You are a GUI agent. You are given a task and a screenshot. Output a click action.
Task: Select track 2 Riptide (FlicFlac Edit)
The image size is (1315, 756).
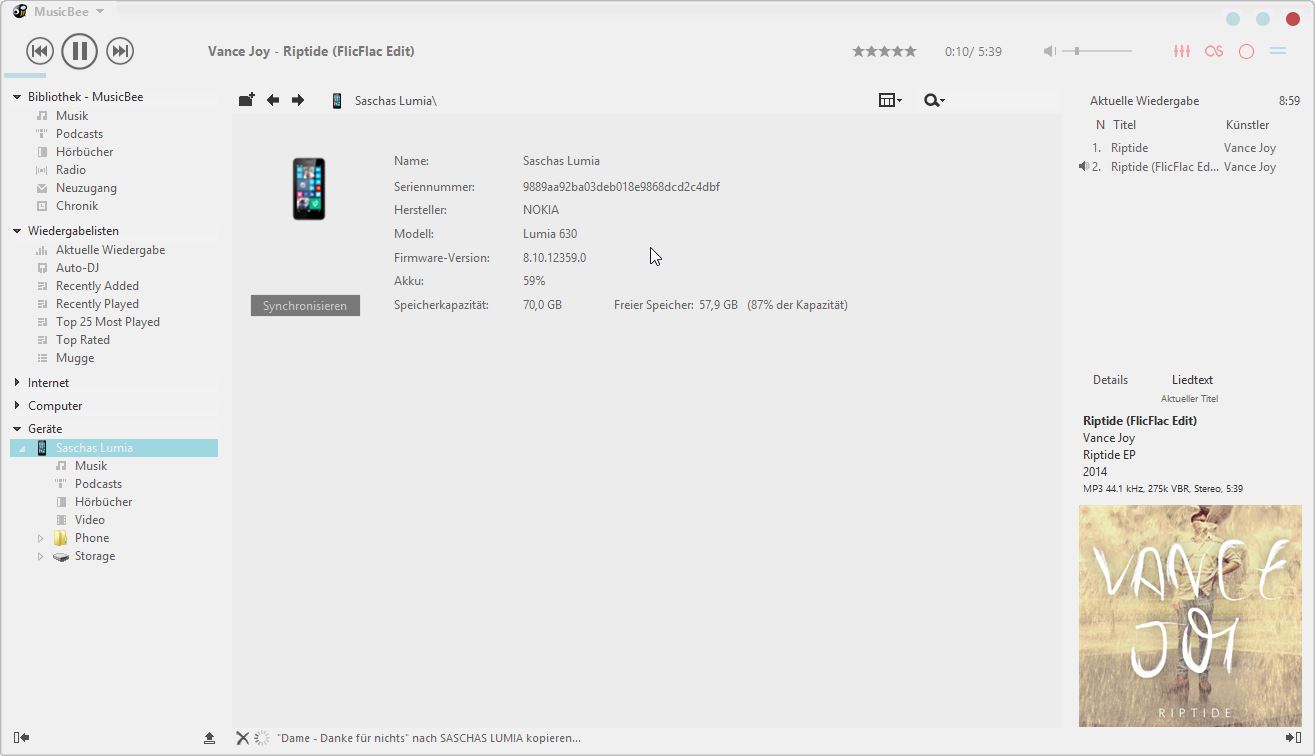[x=1189, y=167]
